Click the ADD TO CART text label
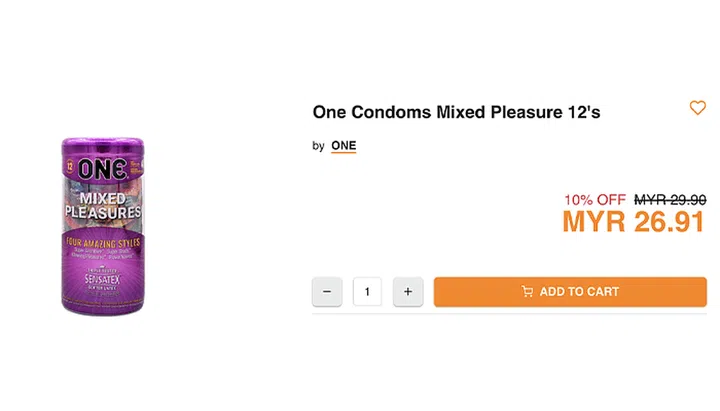 579,292
